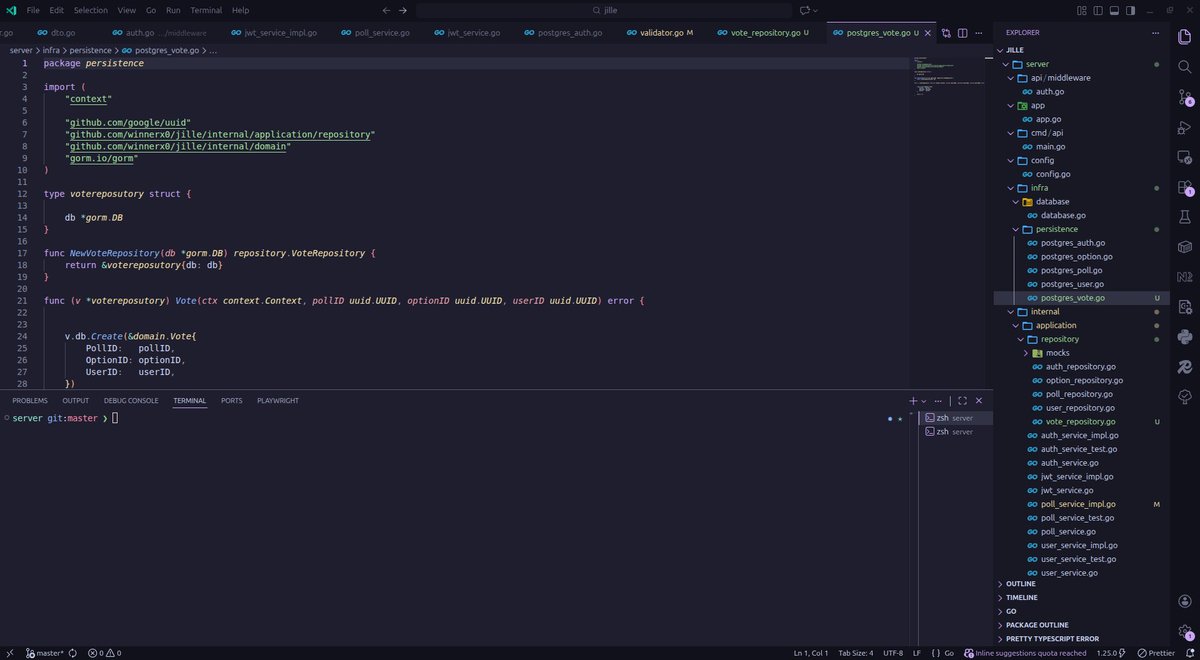This screenshot has height=660, width=1200.
Task: Open the Python extension view
Action: pyautogui.click(x=1185, y=336)
